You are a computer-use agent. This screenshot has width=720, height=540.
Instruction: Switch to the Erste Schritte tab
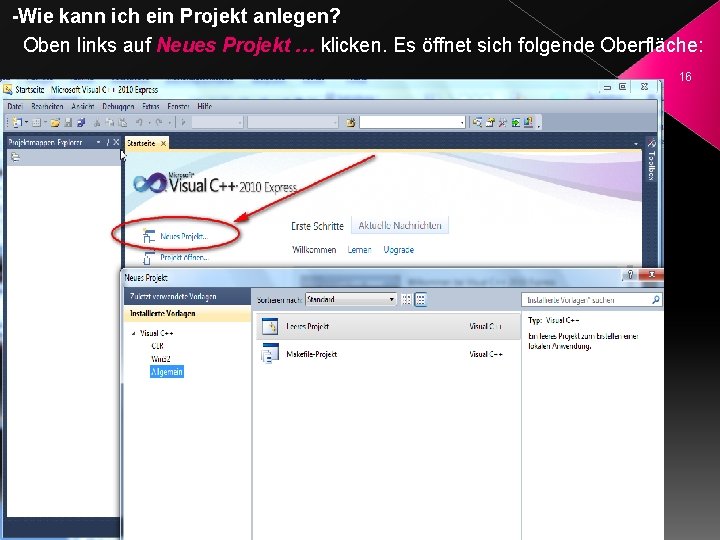(317, 226)
